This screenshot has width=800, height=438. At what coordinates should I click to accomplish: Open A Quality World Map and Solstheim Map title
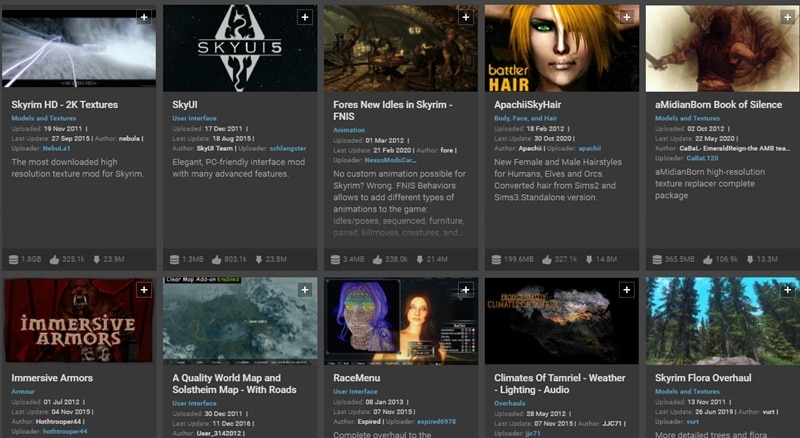tap(234, 384)
